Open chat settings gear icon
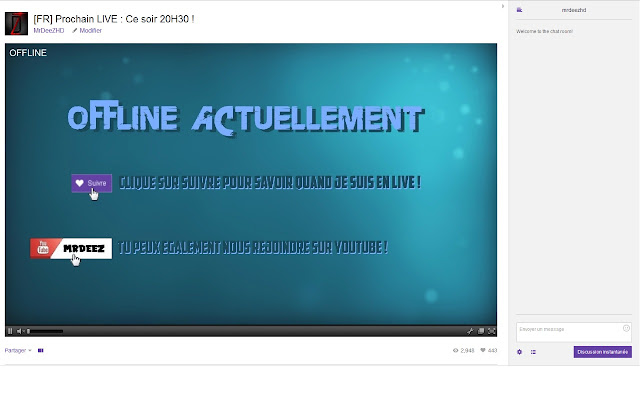 click(519, 352)
